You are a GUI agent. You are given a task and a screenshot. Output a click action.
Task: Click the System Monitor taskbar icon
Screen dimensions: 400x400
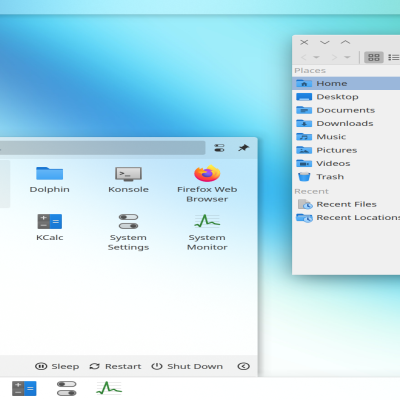109,389
